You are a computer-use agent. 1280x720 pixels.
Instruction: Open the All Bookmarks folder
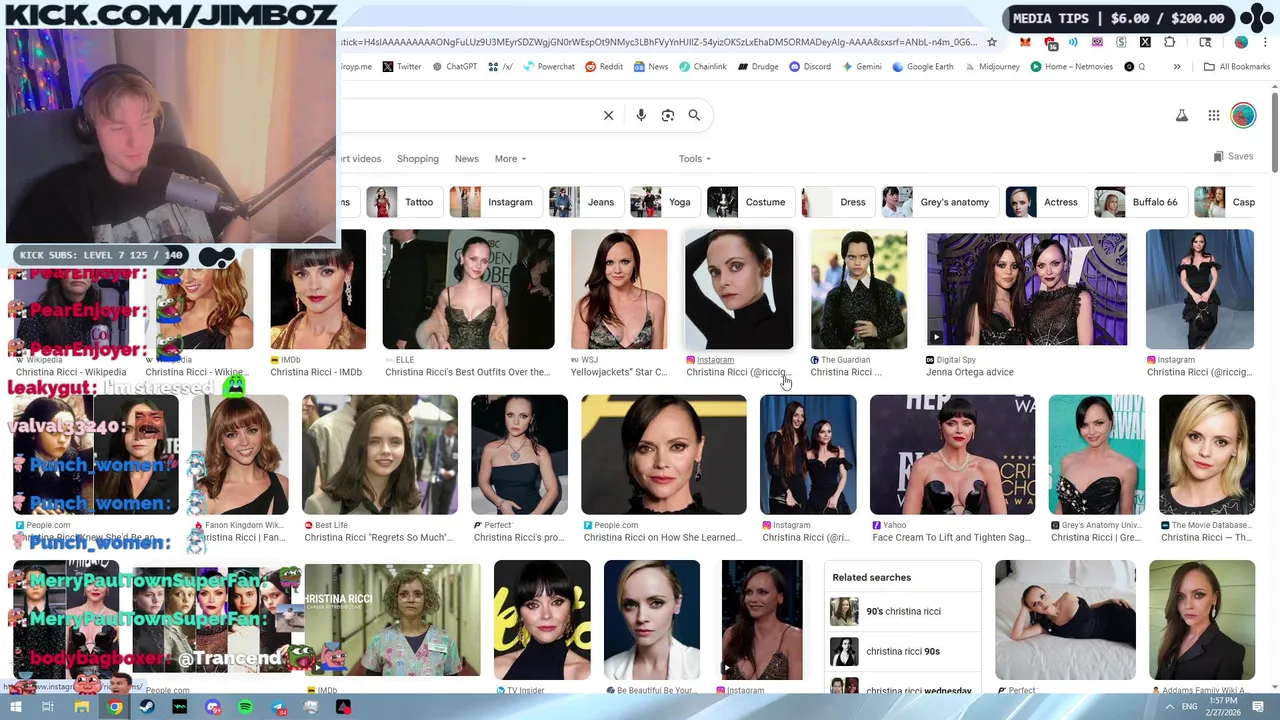click(x=1237, y=67)
